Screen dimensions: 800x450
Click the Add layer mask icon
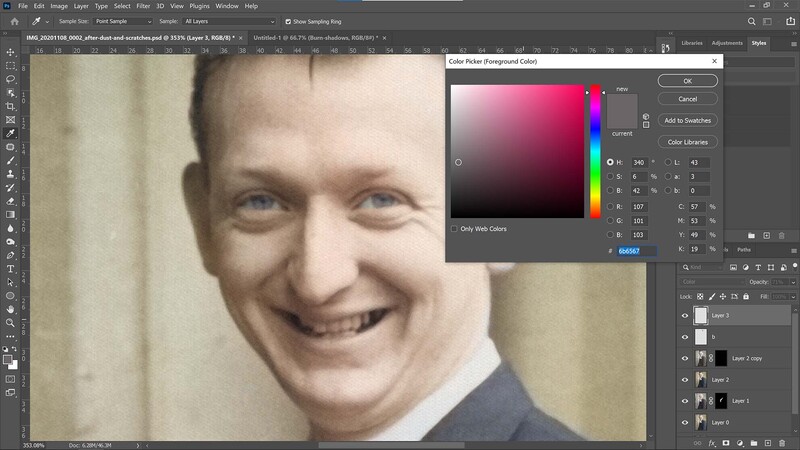(726, 443)
